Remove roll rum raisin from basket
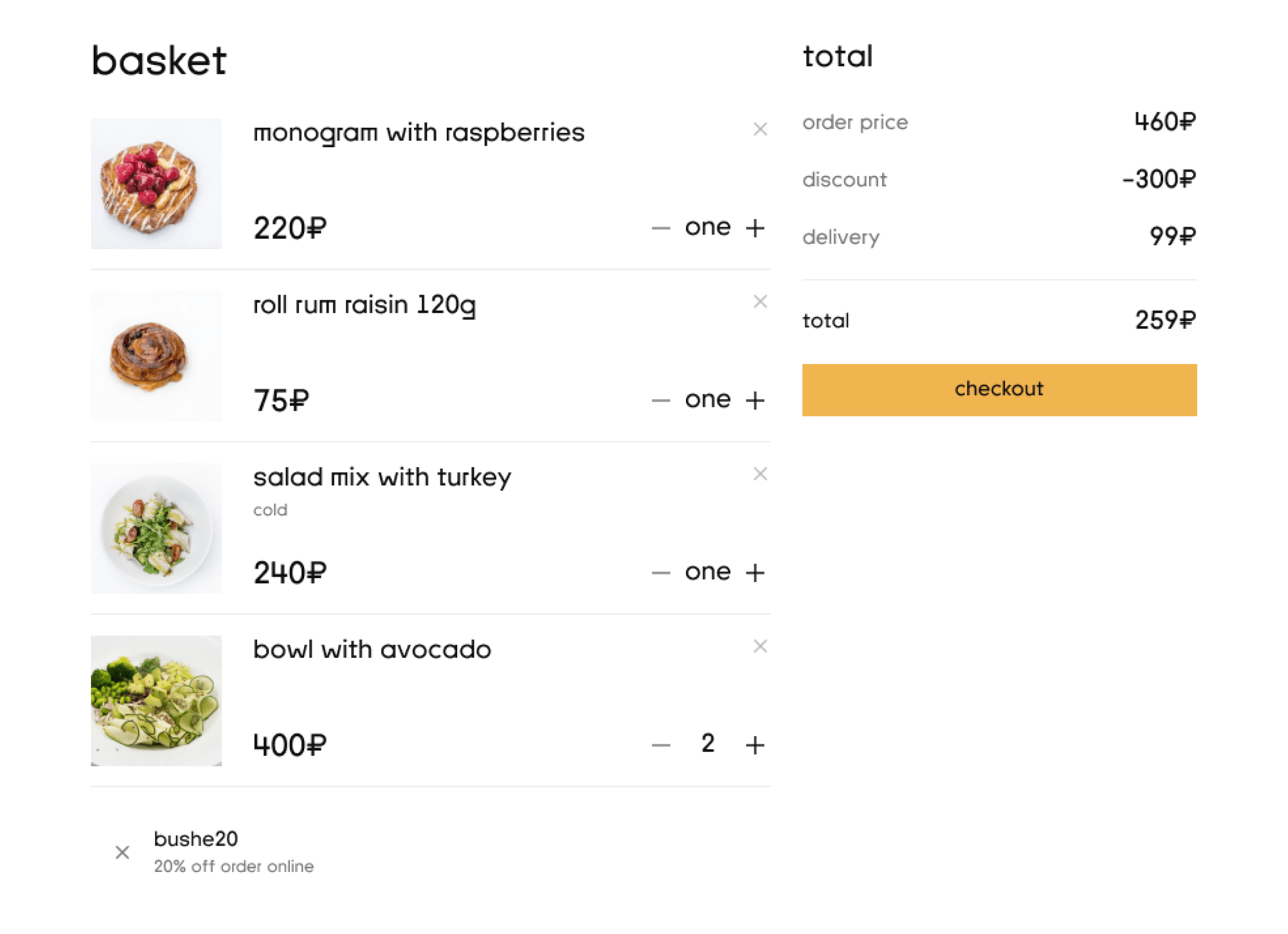Image resolution: width=1288 pixels, height=934 pixels. pos(760,301)
